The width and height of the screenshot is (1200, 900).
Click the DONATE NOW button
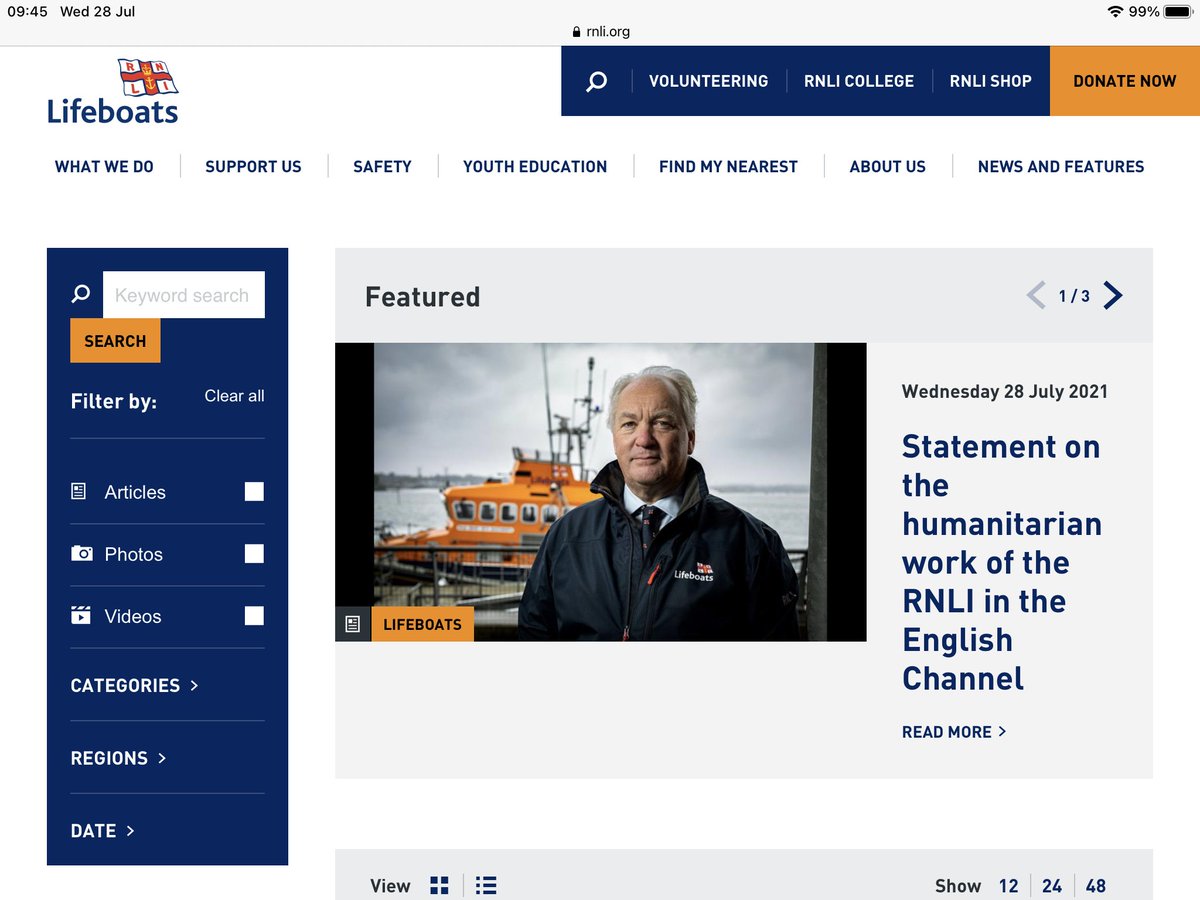point(1124,81)
